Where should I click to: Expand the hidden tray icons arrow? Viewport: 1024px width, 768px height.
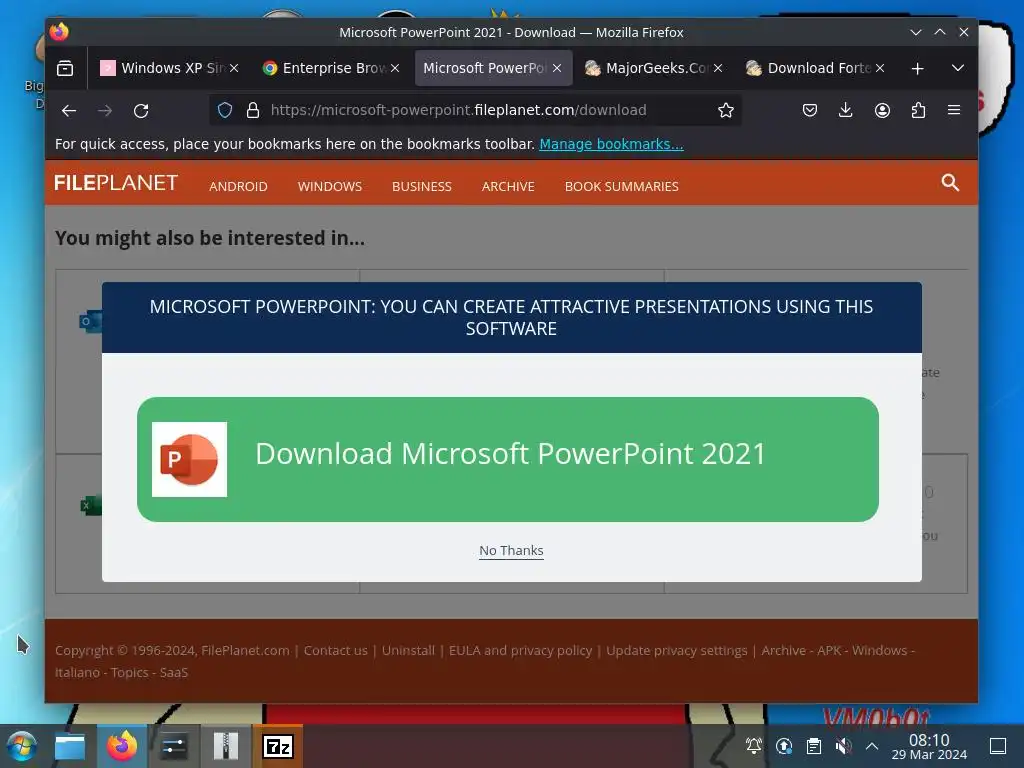click(872, 745)
